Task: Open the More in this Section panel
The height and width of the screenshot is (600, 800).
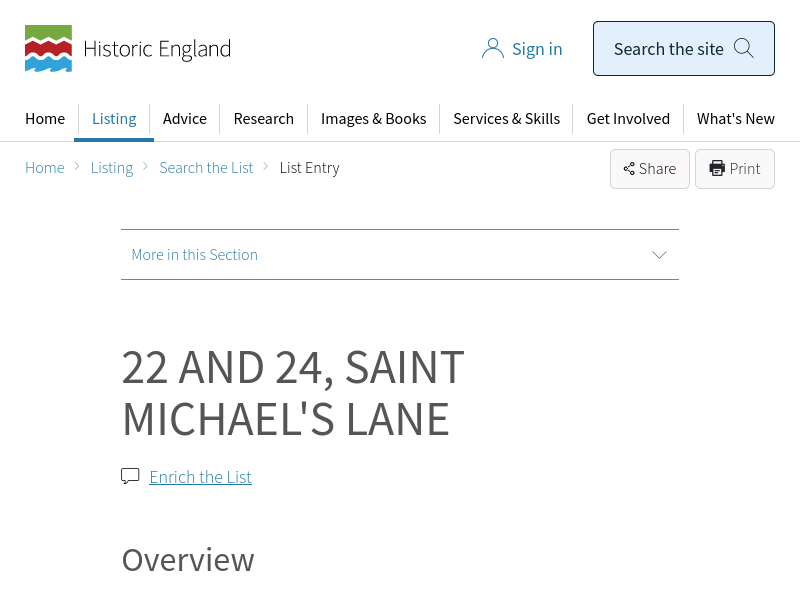Action: (195, 255)
